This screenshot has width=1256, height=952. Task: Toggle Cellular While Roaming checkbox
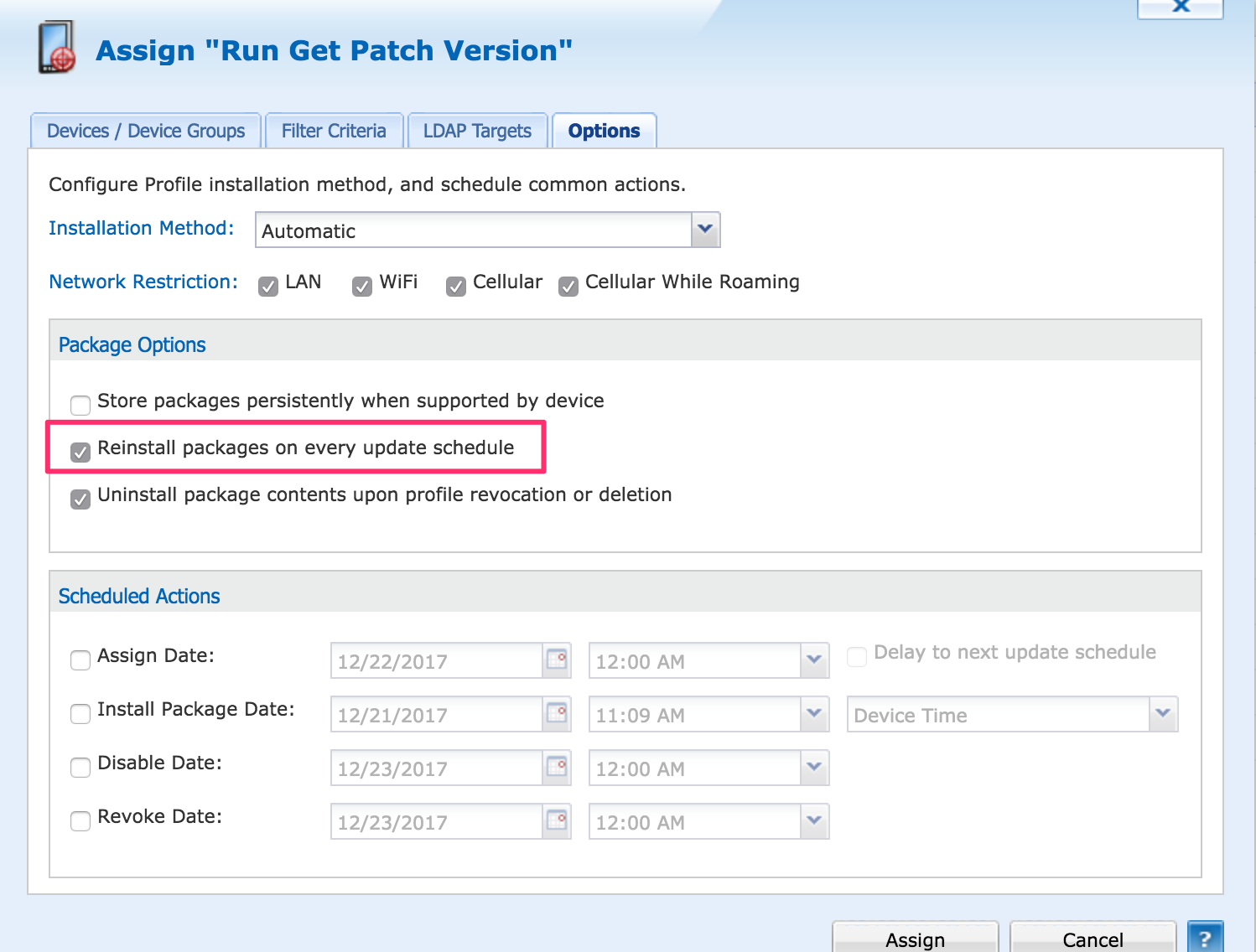click(x=568, y=287)
